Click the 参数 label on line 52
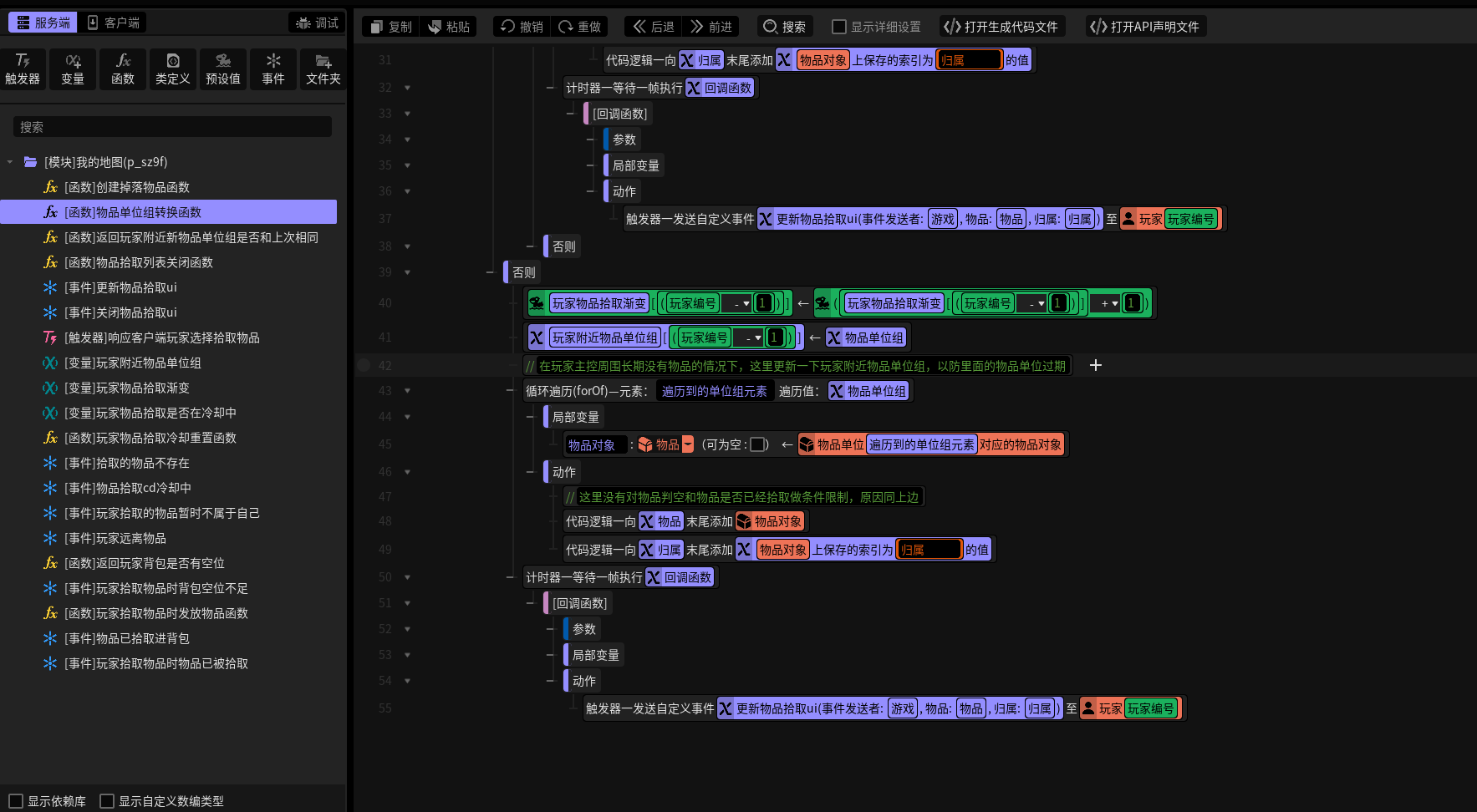The width and height of the screenshot is (1477, 812). [584, 629]
